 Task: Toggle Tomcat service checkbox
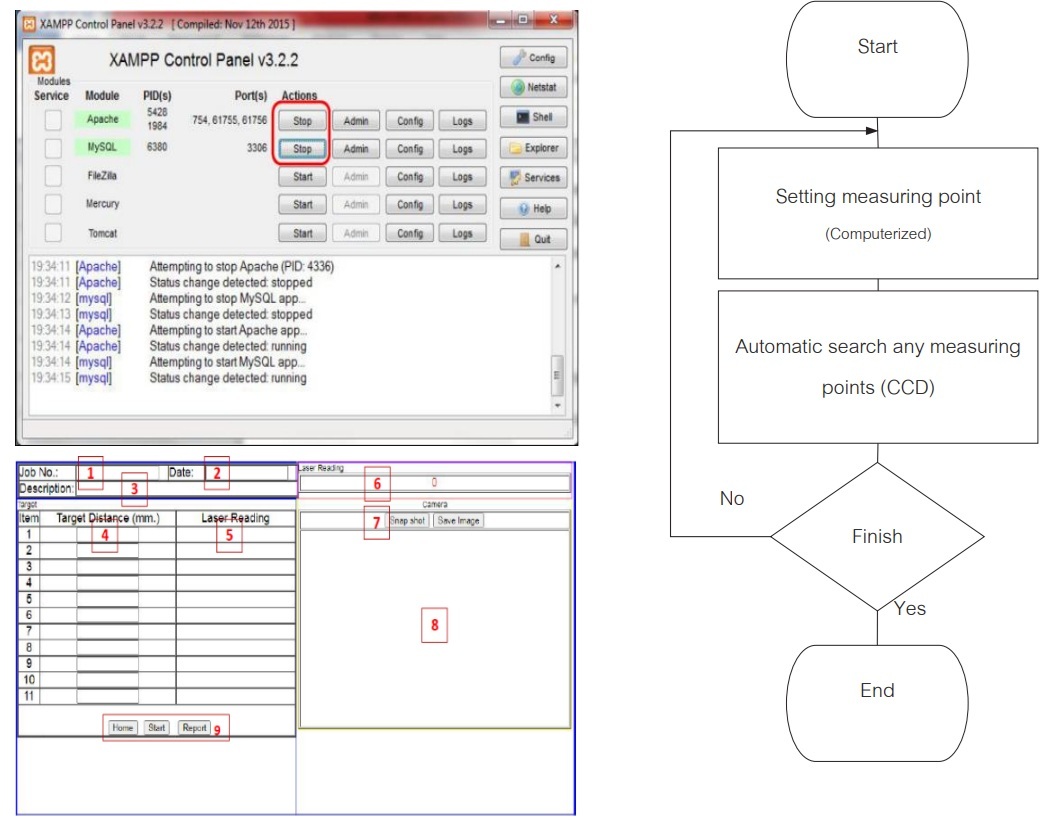(x=53, y=233)
